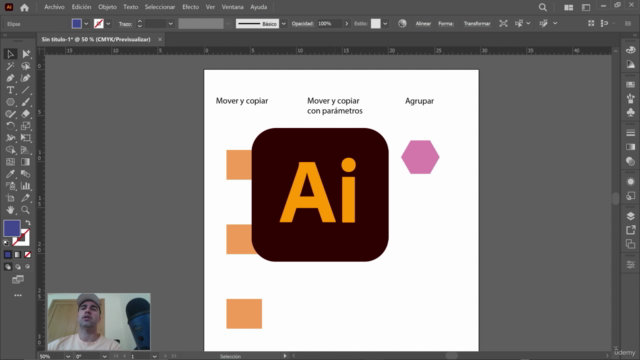Select the Polygon shape tool
This screenshot has width=640, height=360.
click(10, 102)
